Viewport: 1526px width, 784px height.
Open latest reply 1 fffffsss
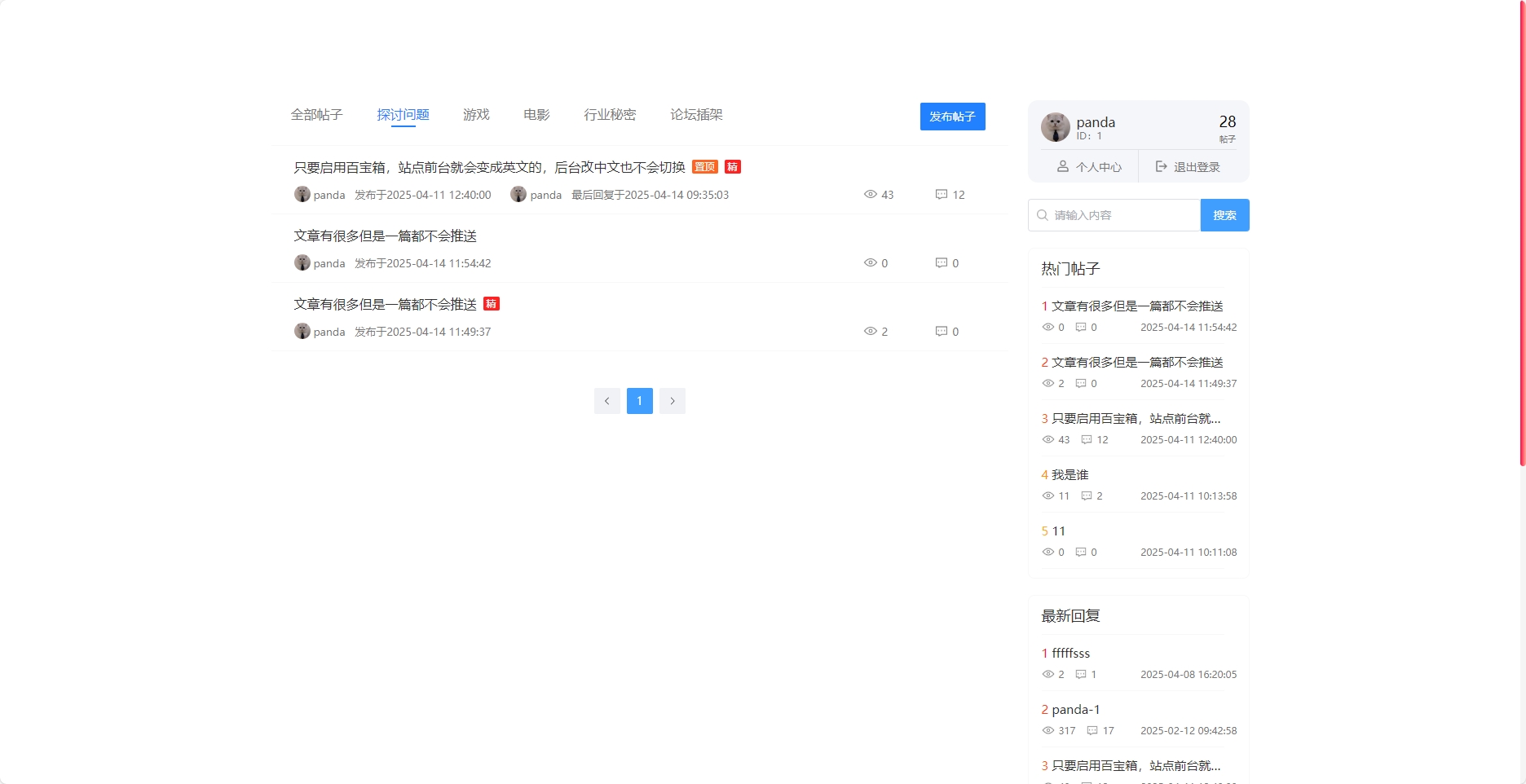click(1070, 654)
